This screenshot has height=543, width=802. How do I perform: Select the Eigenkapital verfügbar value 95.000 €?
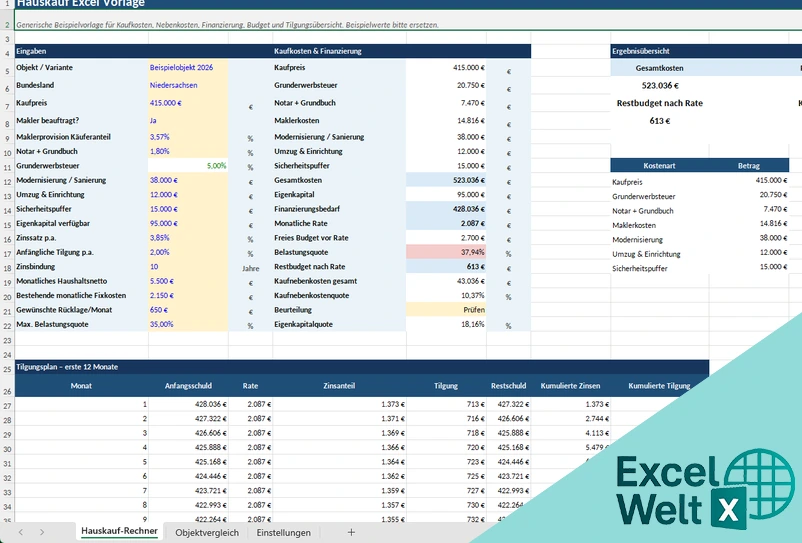(x=188, y=223)
